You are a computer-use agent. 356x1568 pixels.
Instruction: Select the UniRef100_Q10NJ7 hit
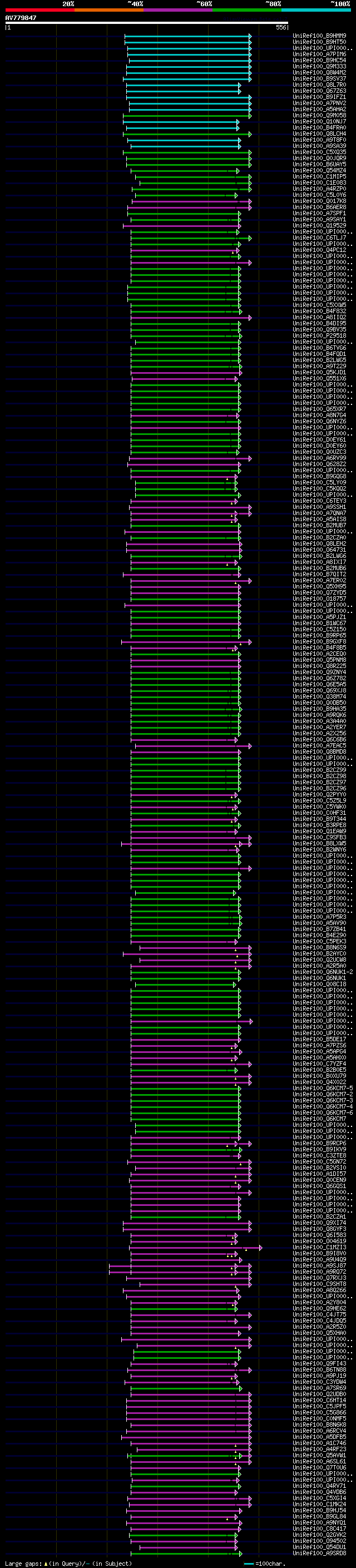(x=319, y=121)
